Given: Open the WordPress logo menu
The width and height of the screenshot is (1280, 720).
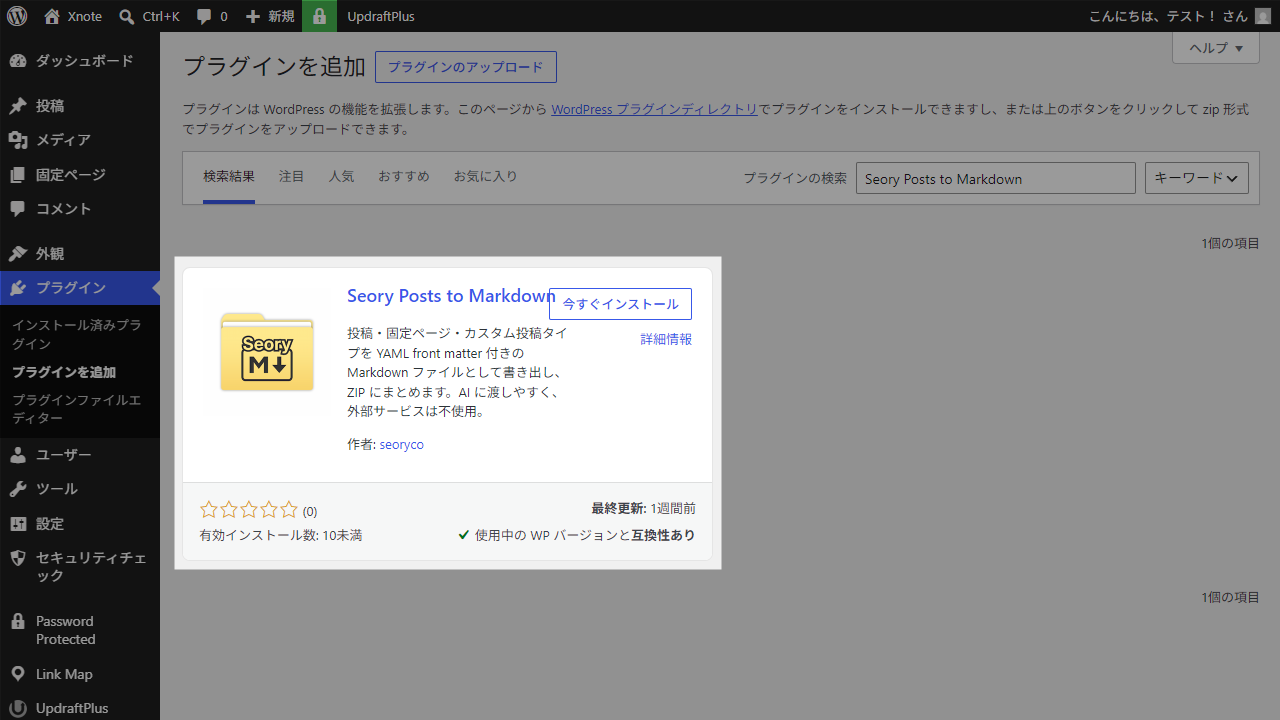Looking at the screenshot, I should (x=17, y=16).
